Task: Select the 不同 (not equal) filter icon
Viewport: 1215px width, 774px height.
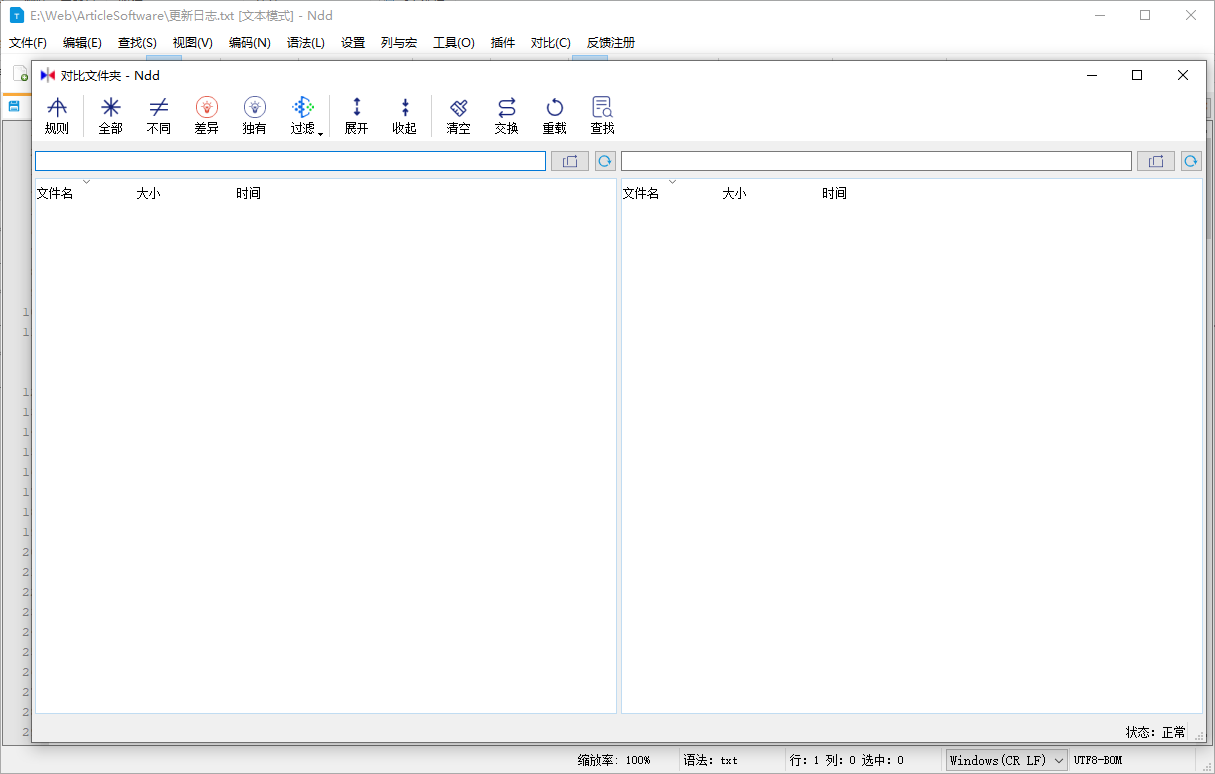Action: 158,115
